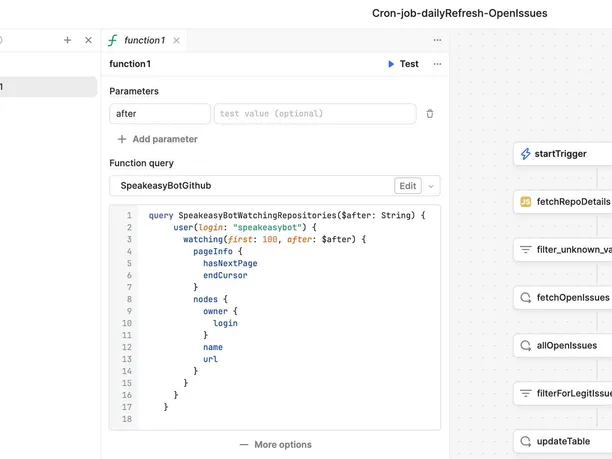612x459 pixels.
Task: Click the workflow title Cron-job-dailyRefresh-OpenIssues
Action: point(459,13)
